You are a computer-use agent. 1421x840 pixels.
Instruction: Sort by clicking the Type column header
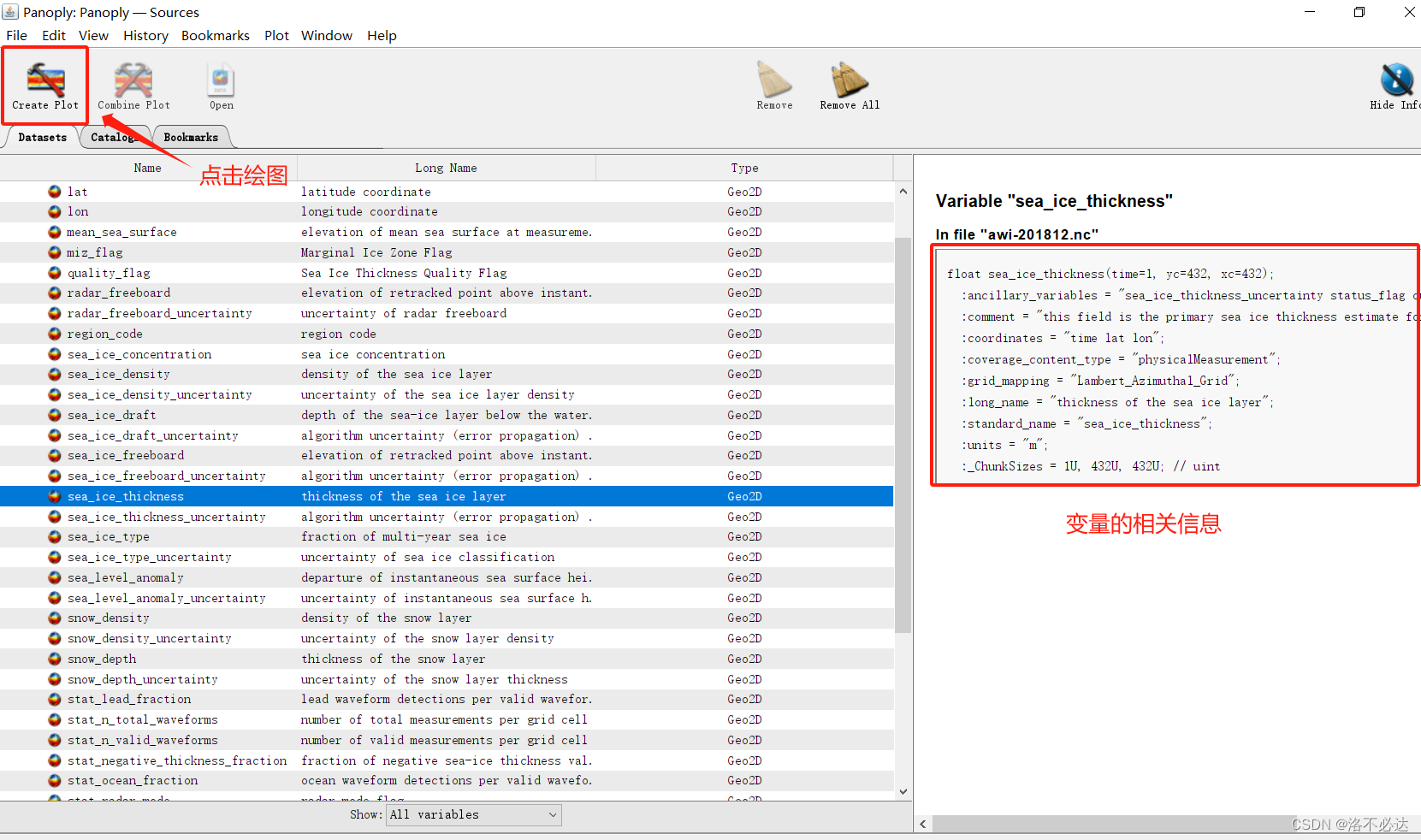[x=743, y=168]
